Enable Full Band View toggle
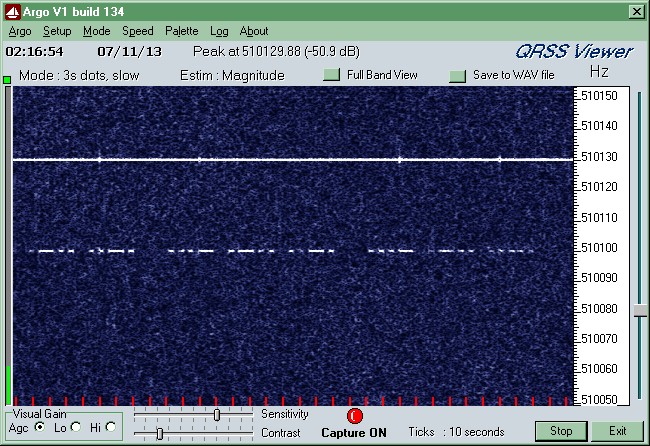650x446 pixels. [332, 75]
